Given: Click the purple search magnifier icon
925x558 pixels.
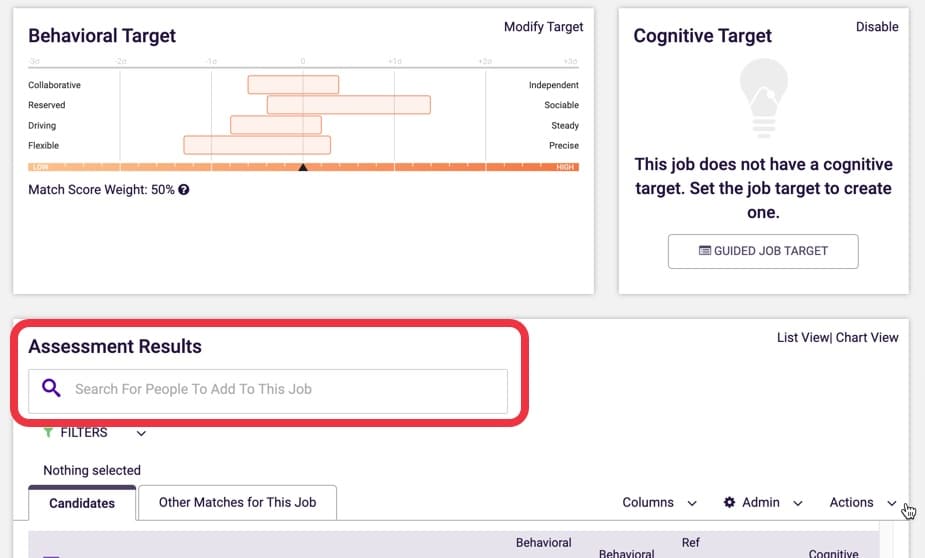Looking at the screenshot, I should tap(51, 388).
